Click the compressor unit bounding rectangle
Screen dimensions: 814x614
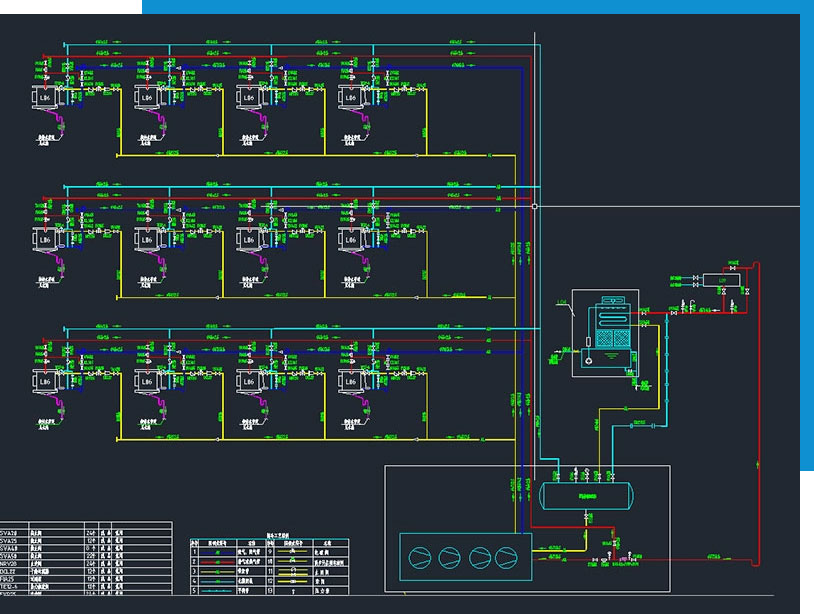coord(465,533)
